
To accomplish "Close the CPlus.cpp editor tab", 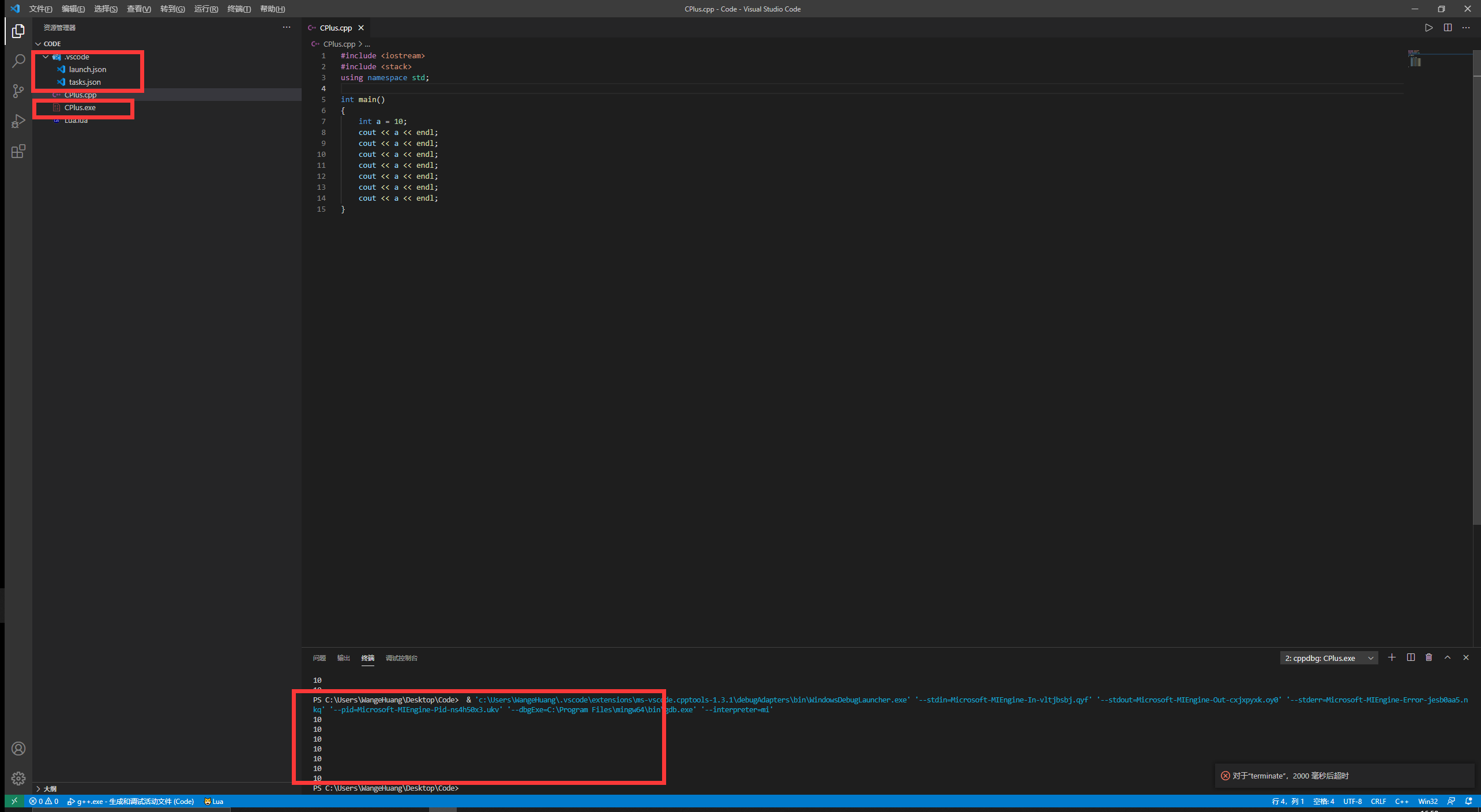I will click(361, 28).
